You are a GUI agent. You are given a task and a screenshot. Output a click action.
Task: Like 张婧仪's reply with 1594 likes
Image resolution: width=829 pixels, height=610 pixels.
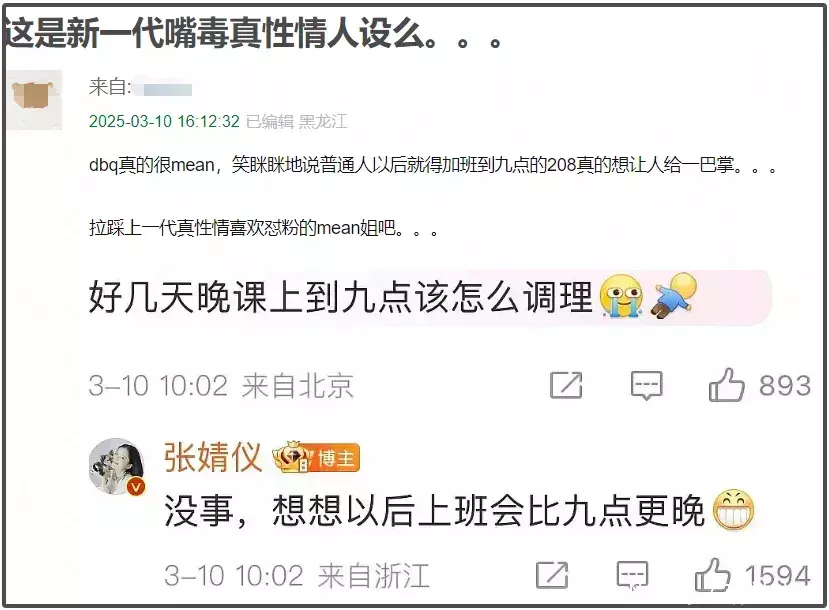(x=713, y=575)
